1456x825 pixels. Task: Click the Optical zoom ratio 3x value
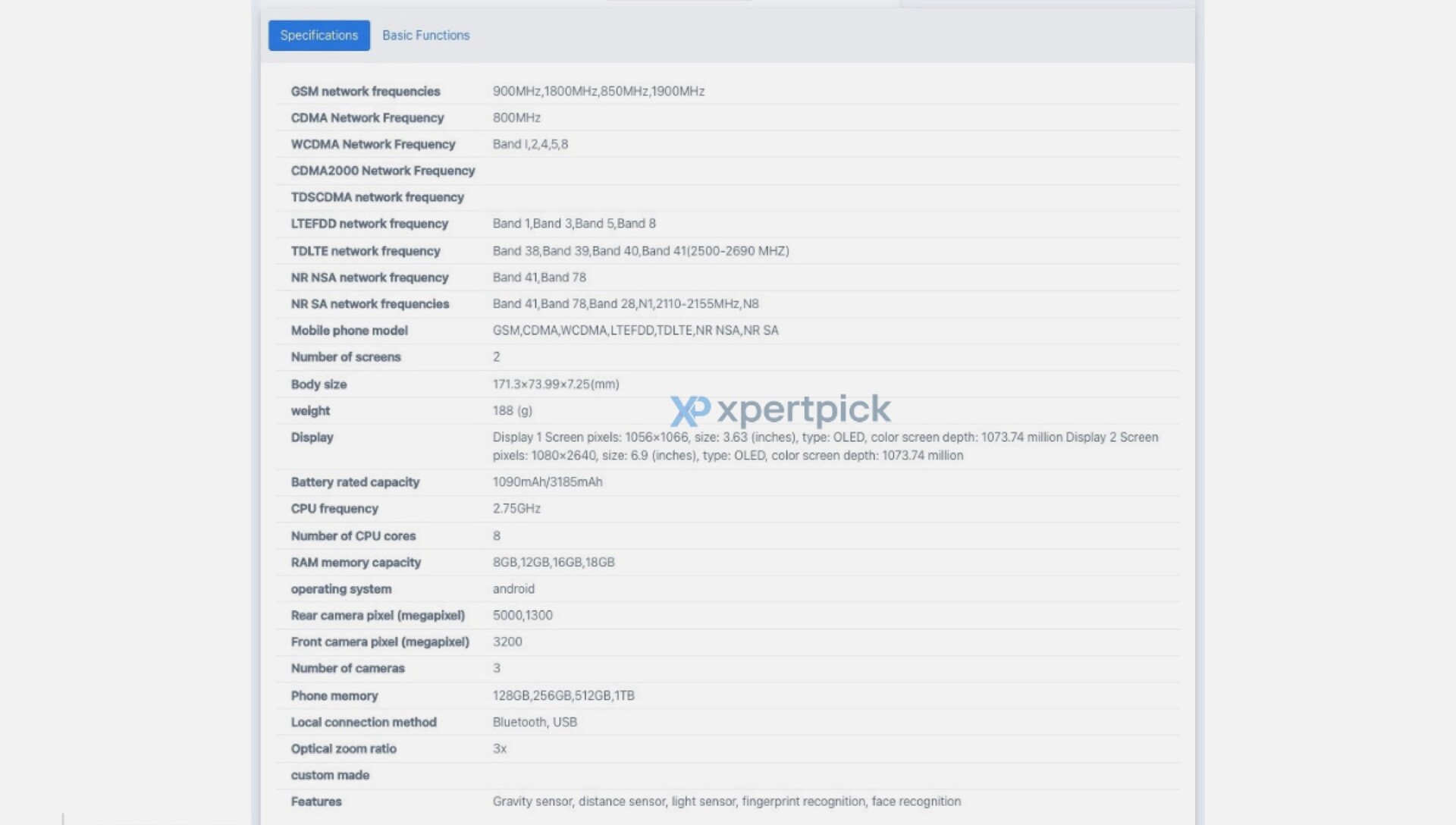[x=500, y=749]
